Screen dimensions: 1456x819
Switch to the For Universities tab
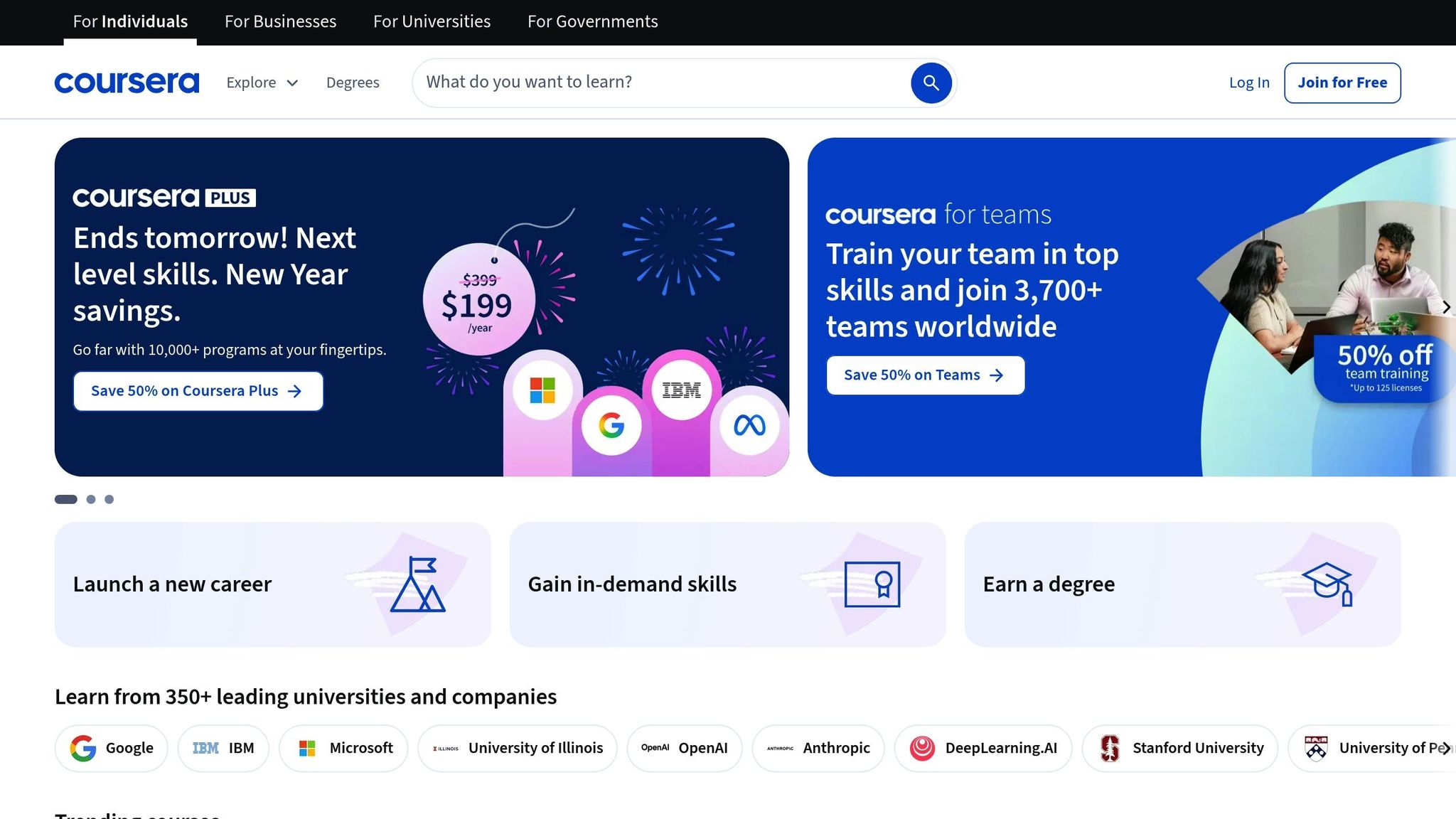(432, 21)
